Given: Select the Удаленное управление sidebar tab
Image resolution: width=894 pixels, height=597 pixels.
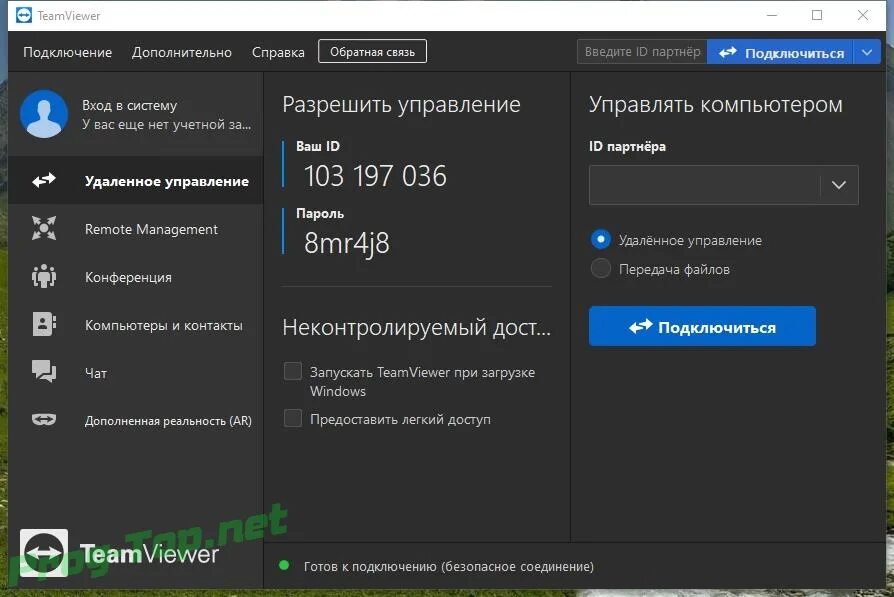Looking at the screenshot, I should click(136, 181).
